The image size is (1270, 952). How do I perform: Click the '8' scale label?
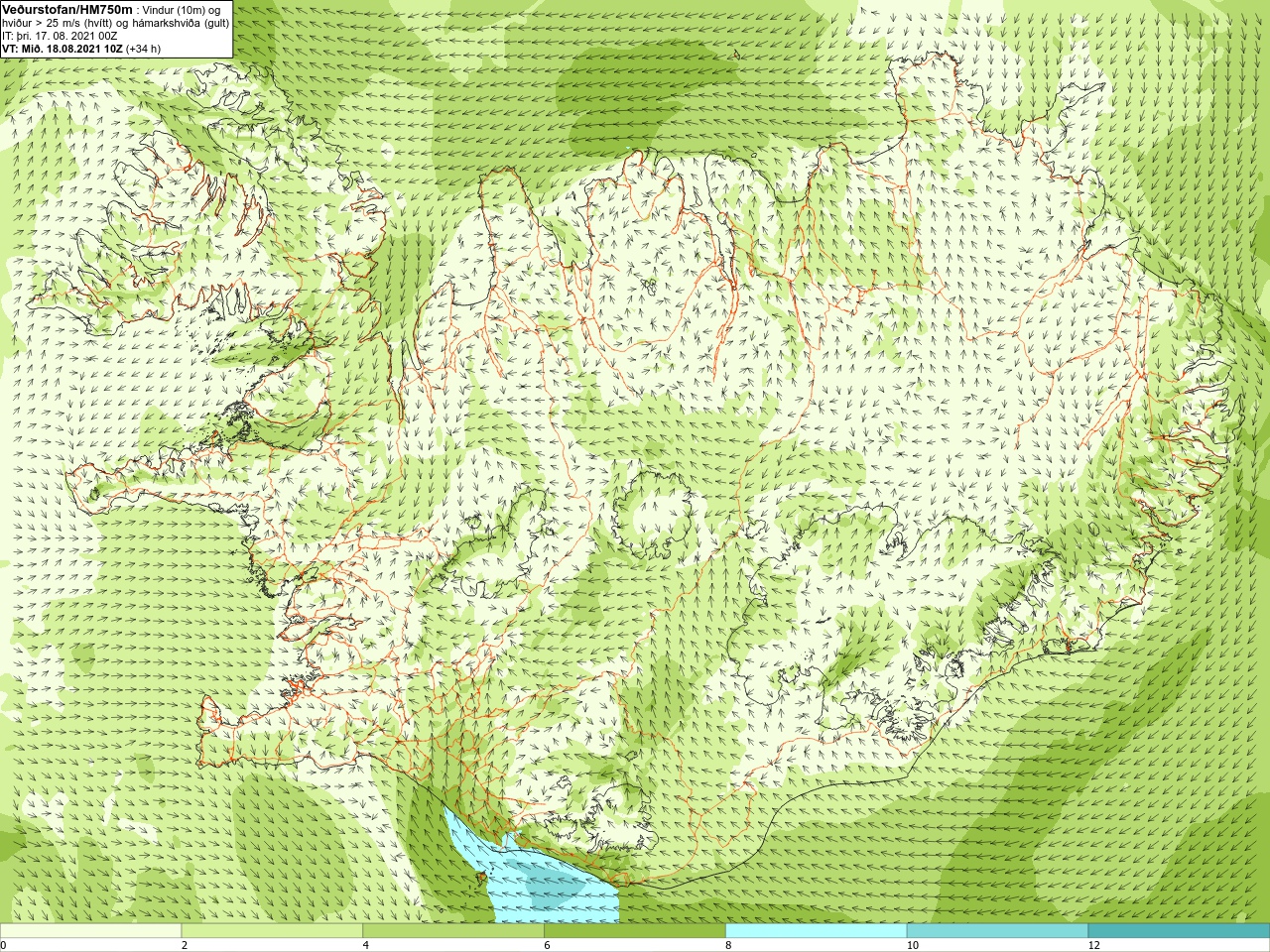click(728, 945)
